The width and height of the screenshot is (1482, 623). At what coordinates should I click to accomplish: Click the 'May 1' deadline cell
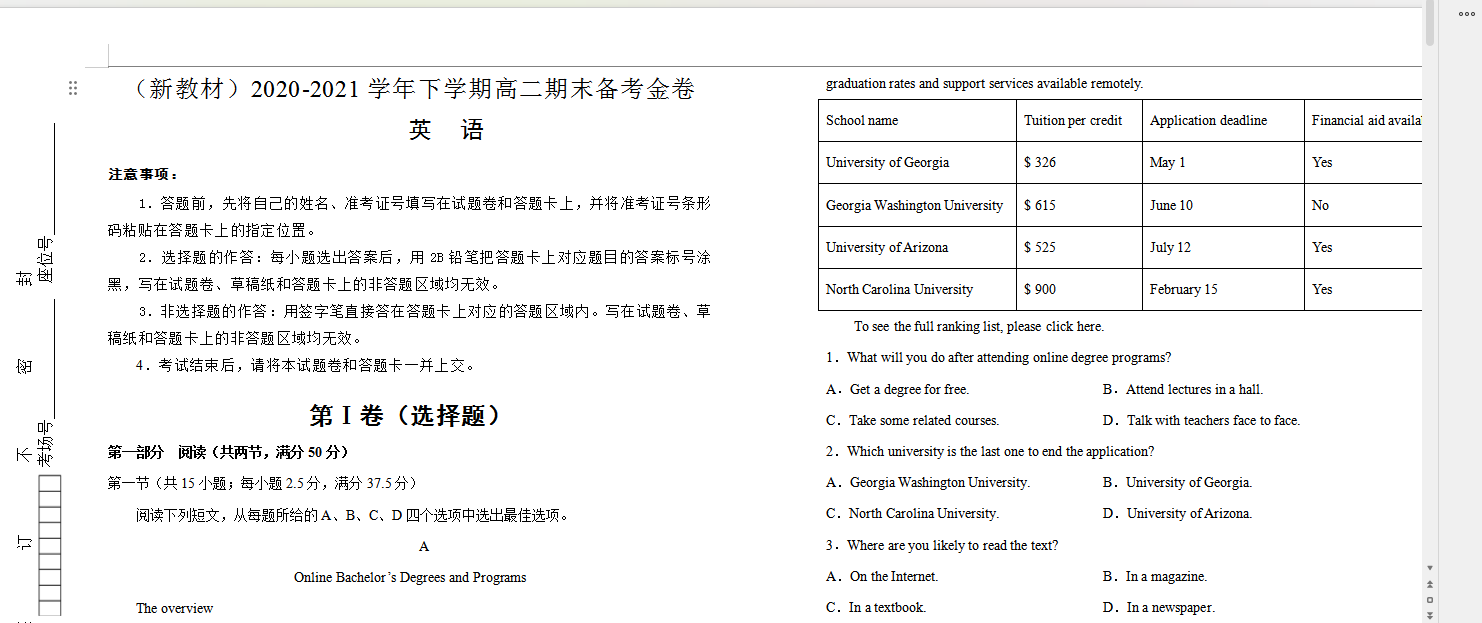pos(1223,162)
